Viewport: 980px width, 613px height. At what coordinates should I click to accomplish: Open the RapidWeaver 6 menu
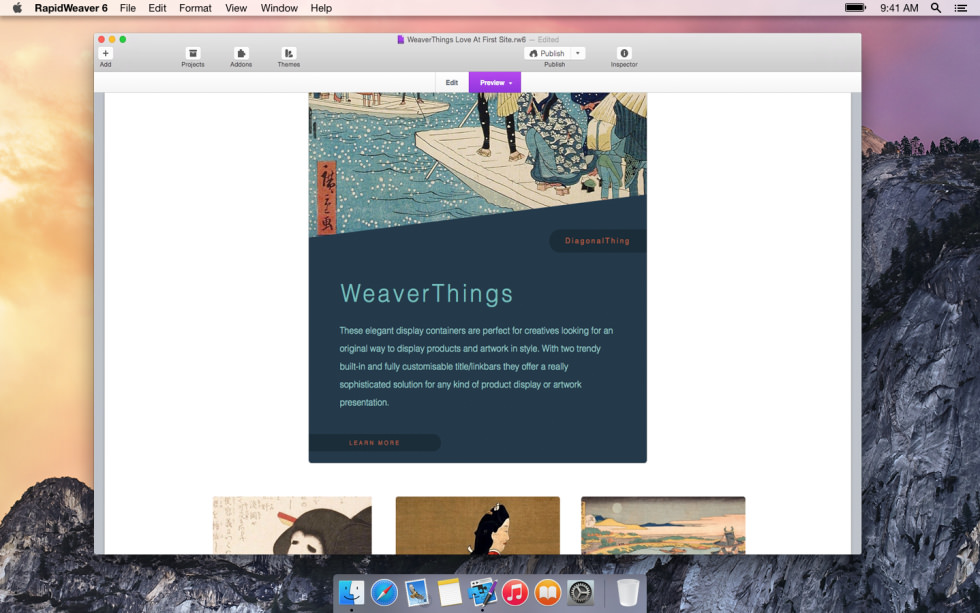(x=71, y=8)
